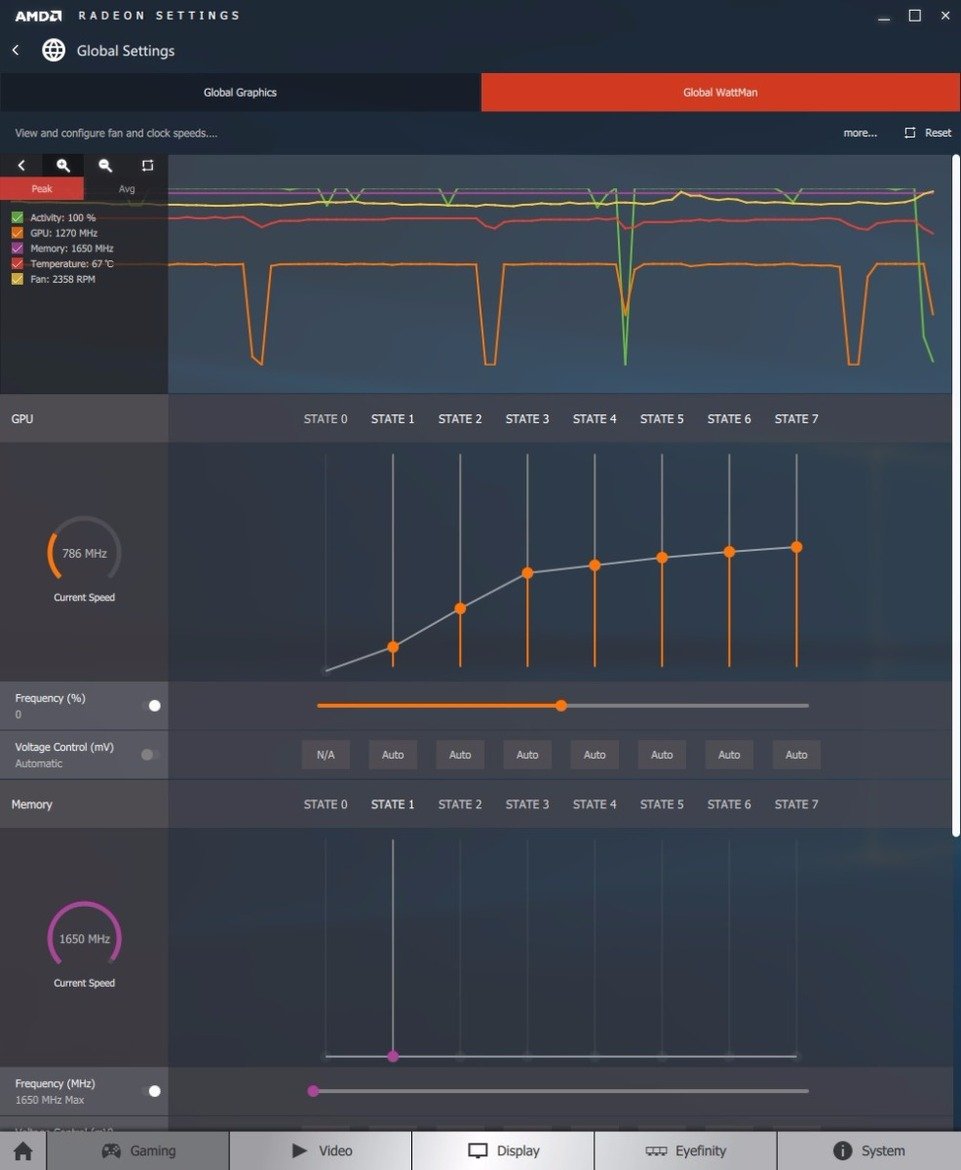Viewport: 961px width, 1170px height.
Task: Click the 'Temperature: 67 °C' legend text
Action: click(x=72, y=263)
